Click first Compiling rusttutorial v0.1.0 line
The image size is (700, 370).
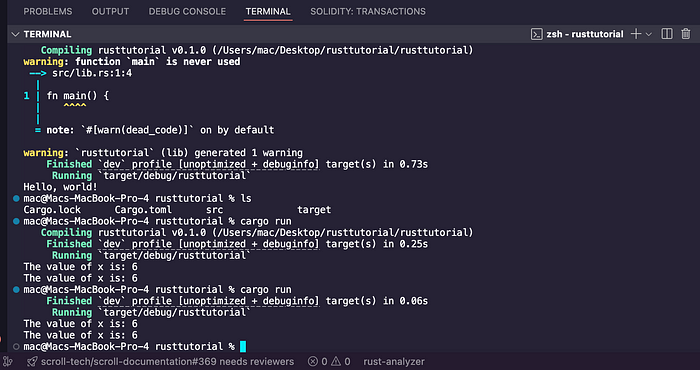(x=257, y=50)
